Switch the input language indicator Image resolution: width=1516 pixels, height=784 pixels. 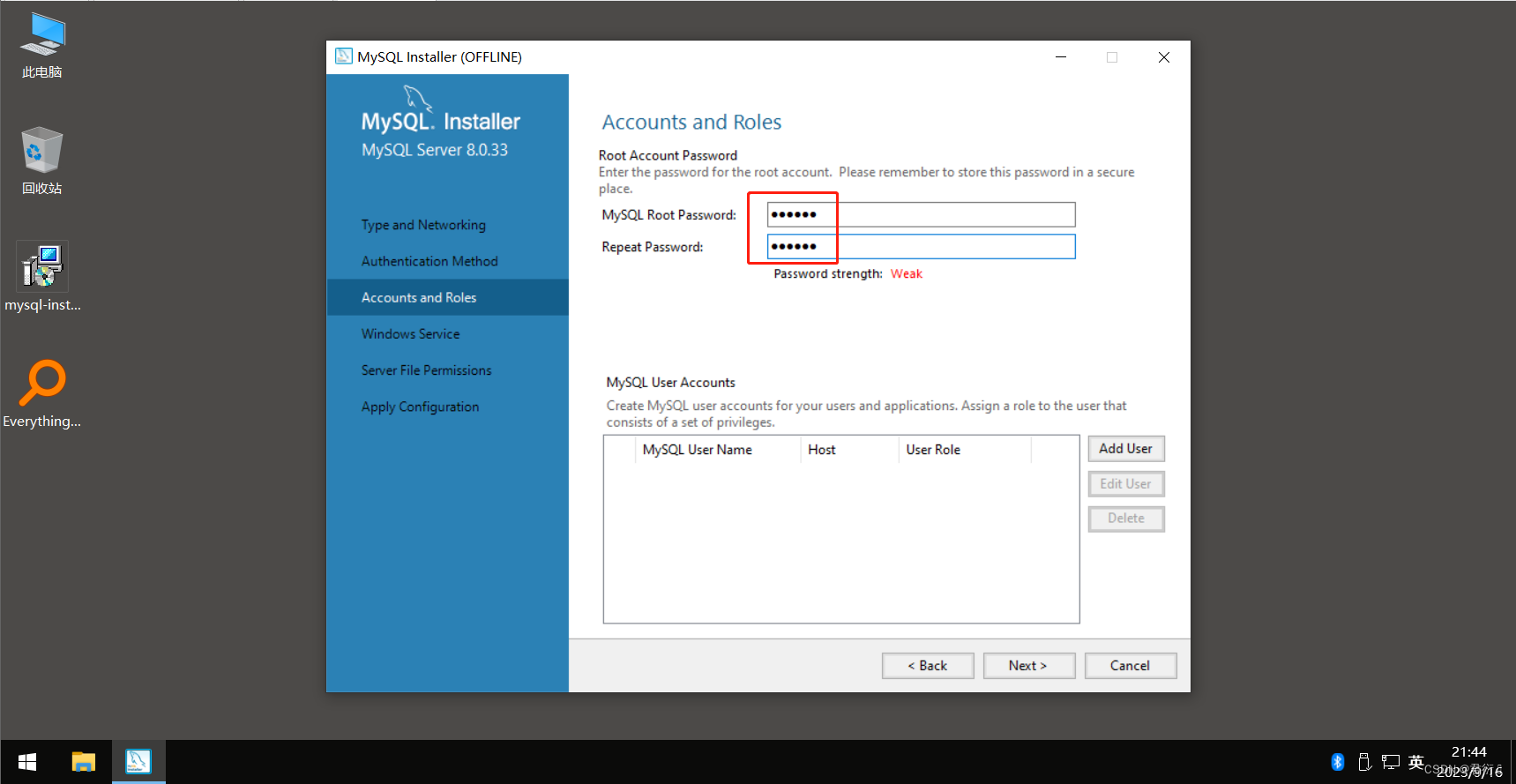1416,762
